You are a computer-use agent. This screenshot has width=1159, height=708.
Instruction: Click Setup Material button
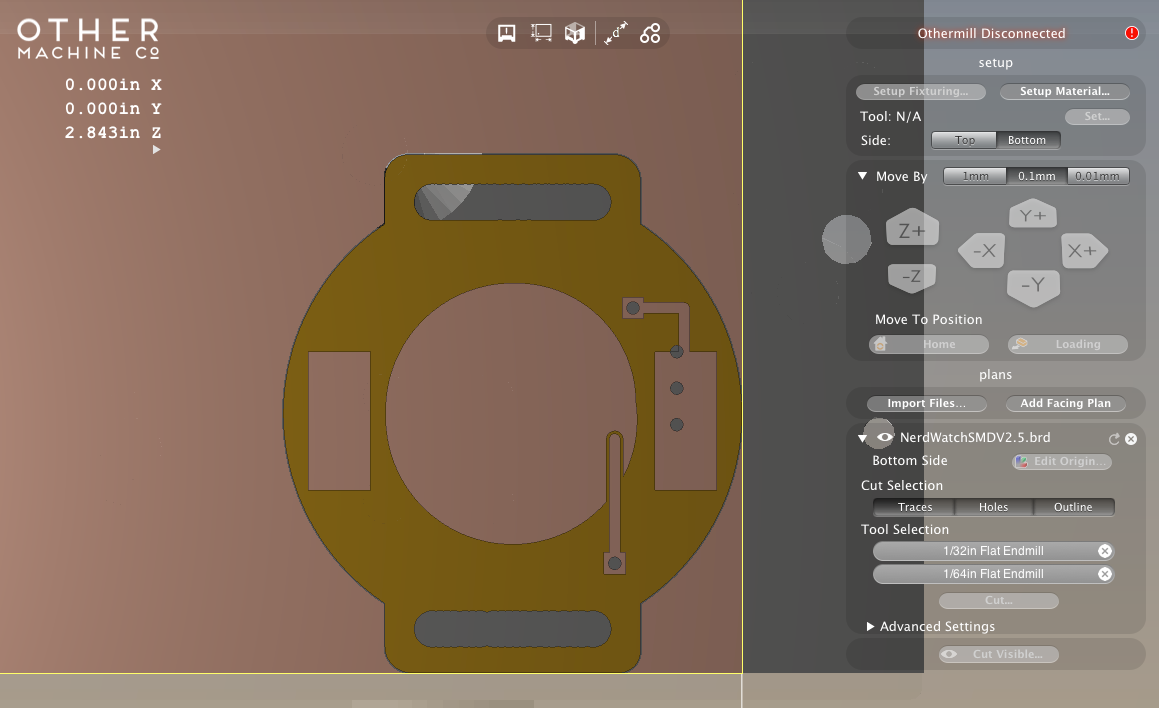pos(1064,91)
